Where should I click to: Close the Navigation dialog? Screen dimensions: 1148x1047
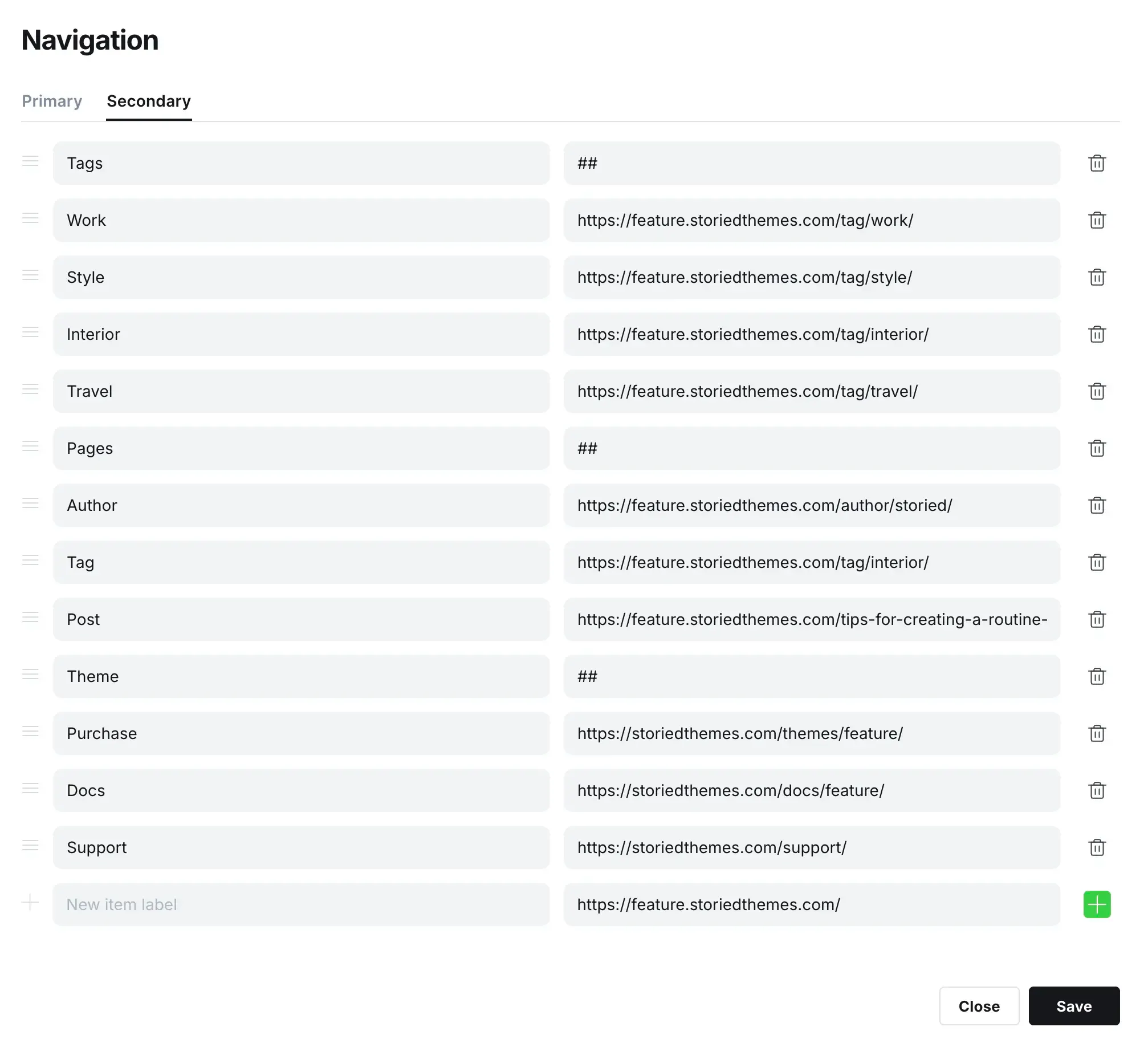[979, 1006]
